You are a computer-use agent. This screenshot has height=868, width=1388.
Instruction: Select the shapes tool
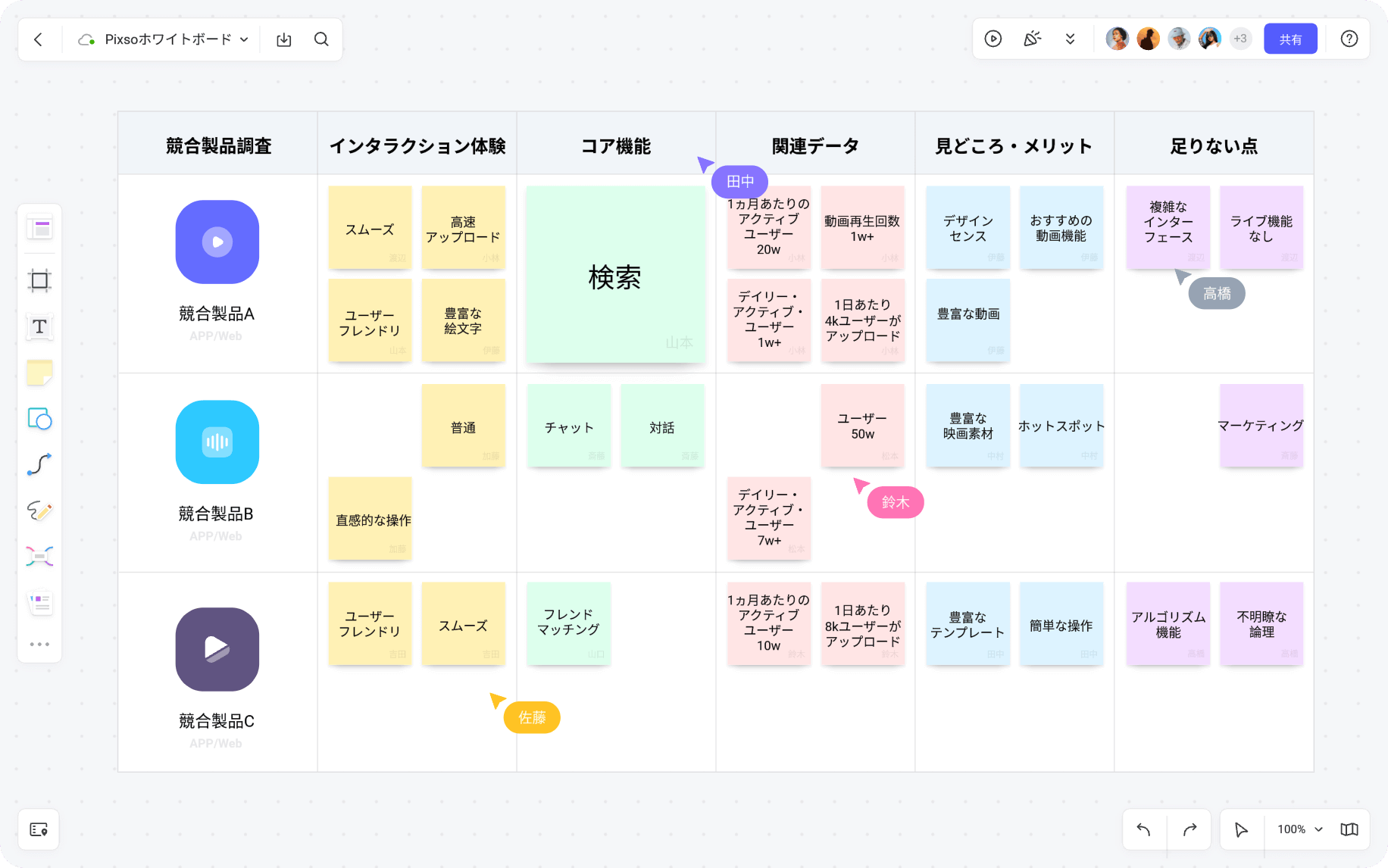pos(39,419)
